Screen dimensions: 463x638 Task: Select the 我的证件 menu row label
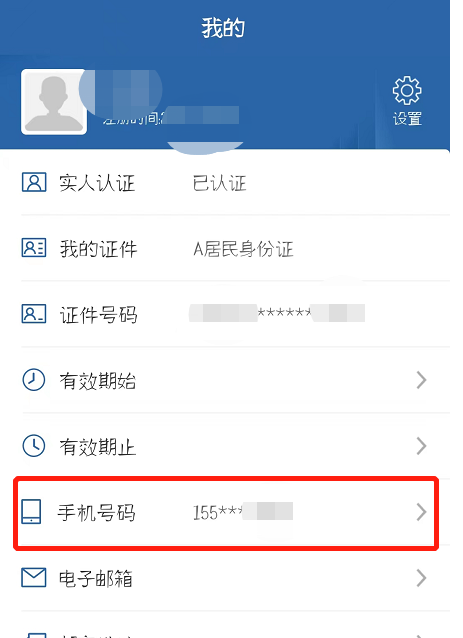[x=98, y=249]
